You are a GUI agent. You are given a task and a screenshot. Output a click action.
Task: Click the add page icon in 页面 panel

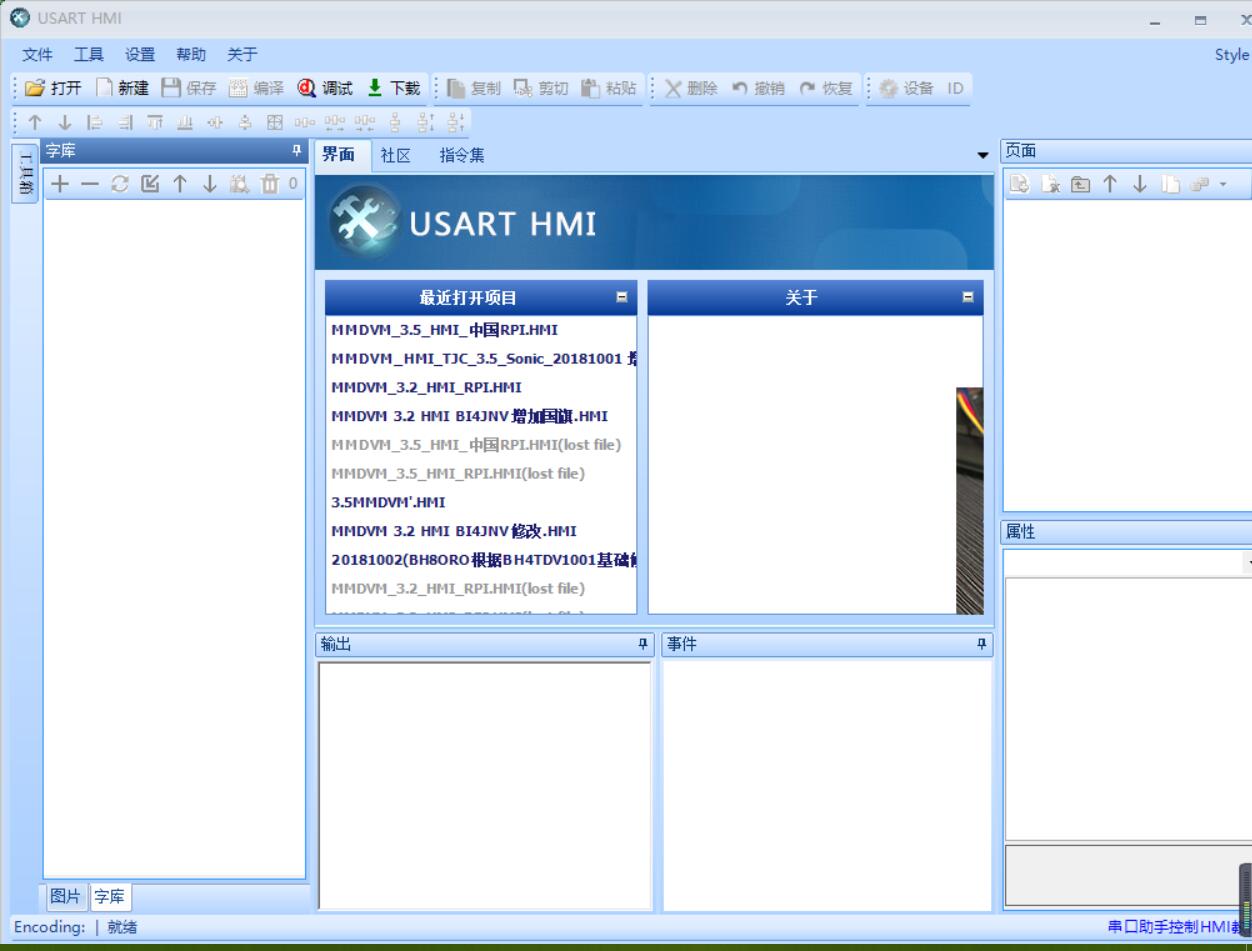(1019, 184)
